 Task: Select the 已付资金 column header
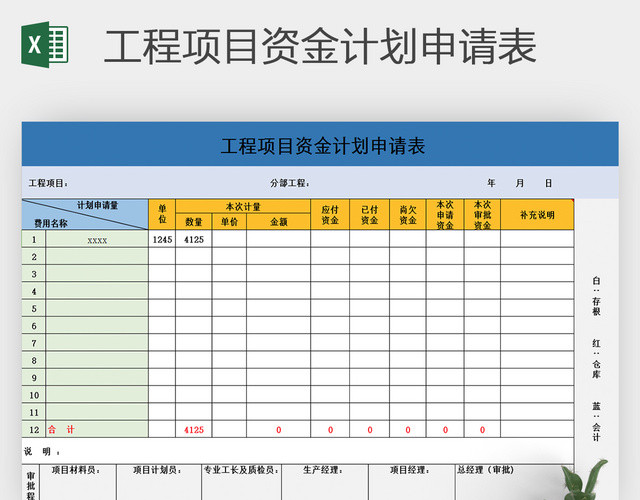tap(369, 214)
